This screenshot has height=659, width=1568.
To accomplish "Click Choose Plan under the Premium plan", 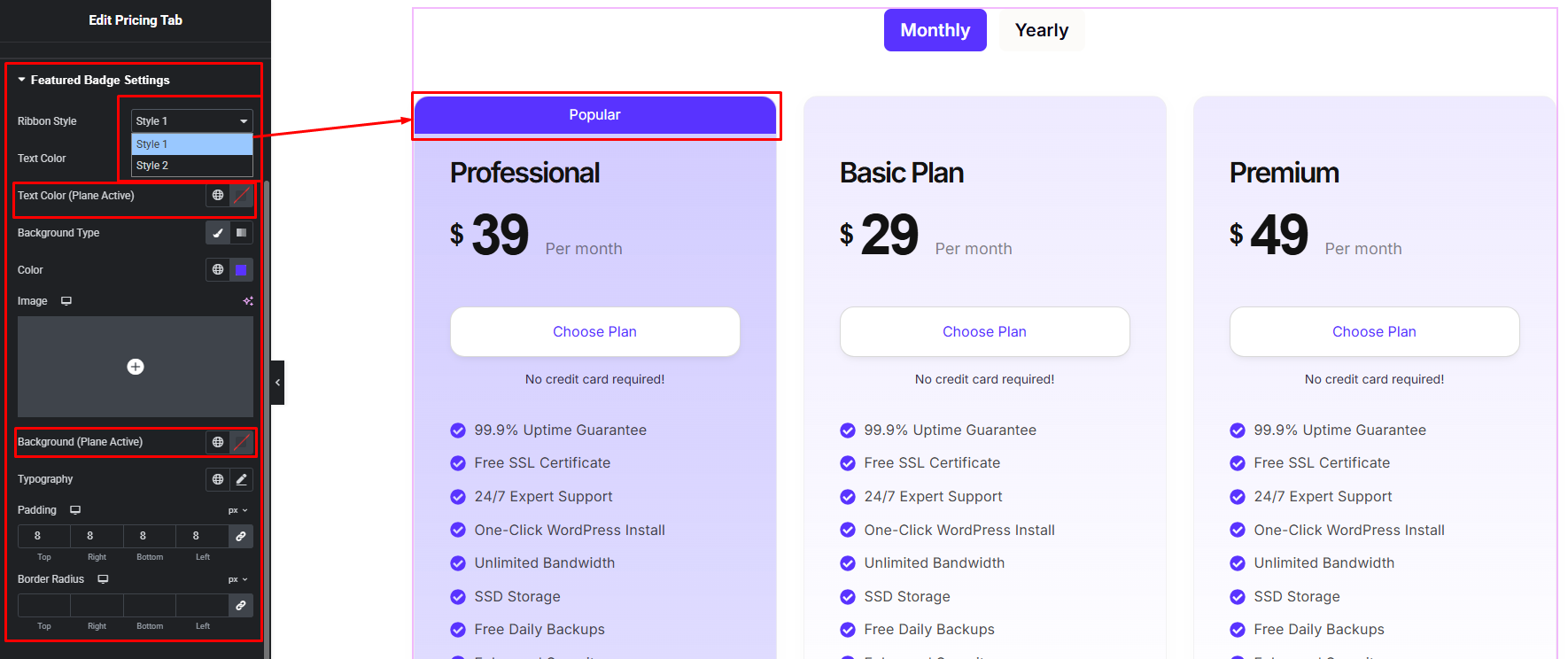I will [x=1374, y=331].
